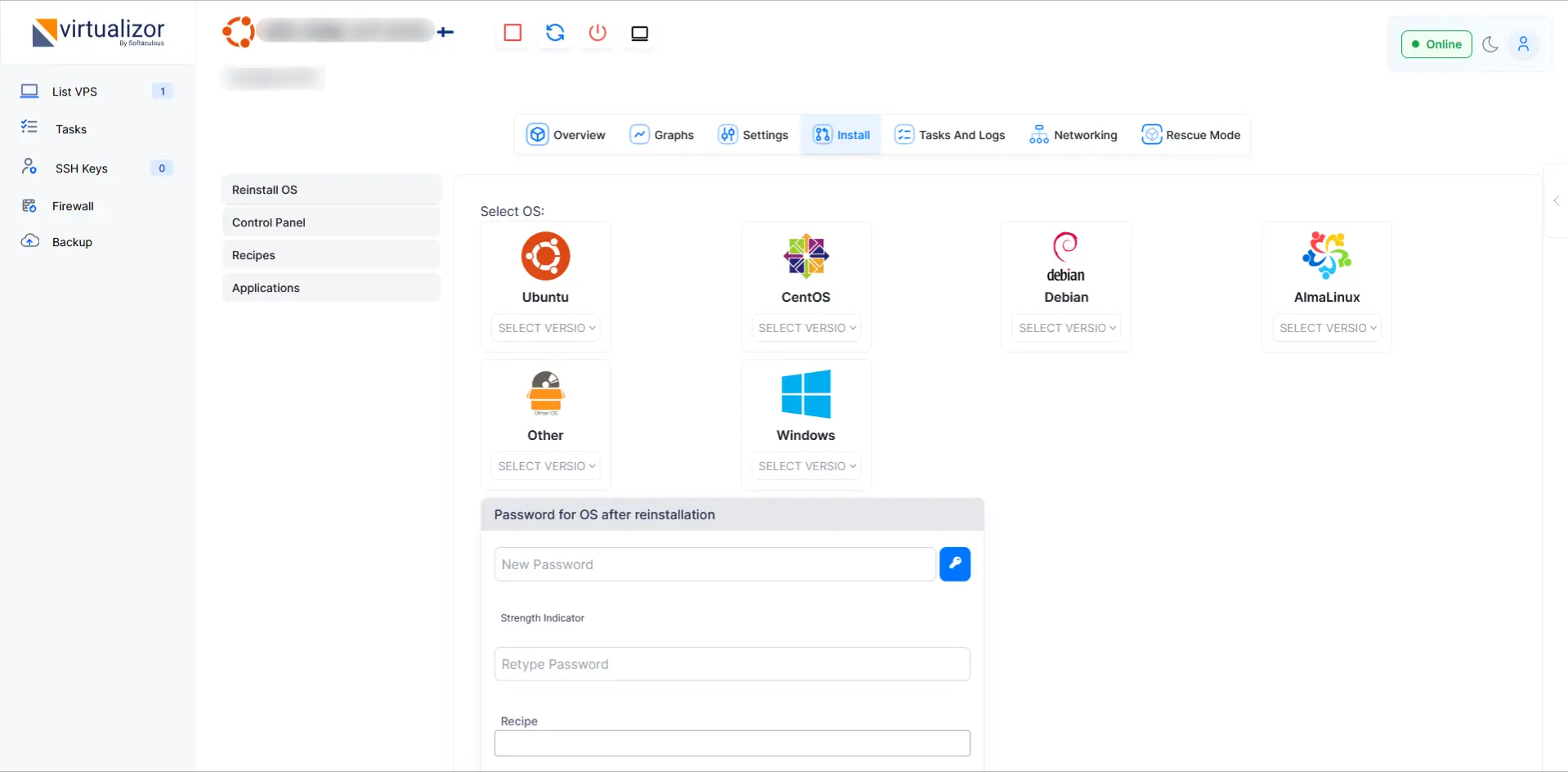Open the CentOS version dropdown
Viewport: 1568px width, 772px height.
tap(806, 328)
